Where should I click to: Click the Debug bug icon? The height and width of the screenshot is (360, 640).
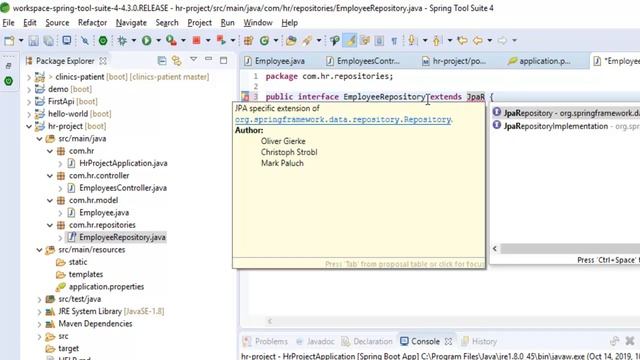[122, 40]
